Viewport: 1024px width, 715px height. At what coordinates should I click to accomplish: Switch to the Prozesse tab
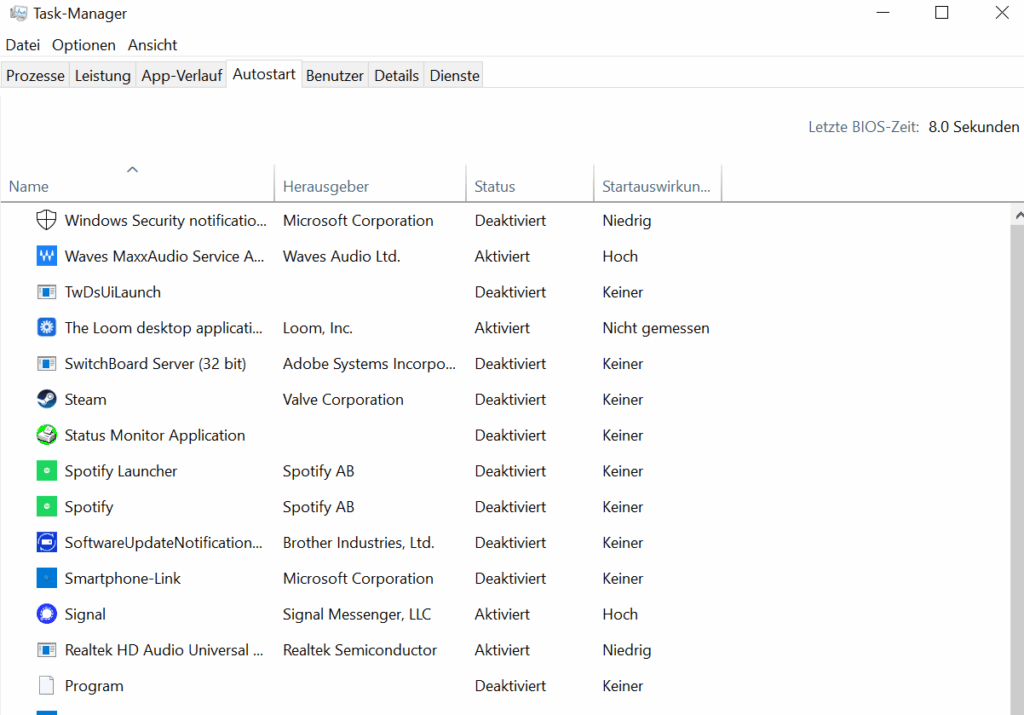pyautogui.click(x=35, y=76)
